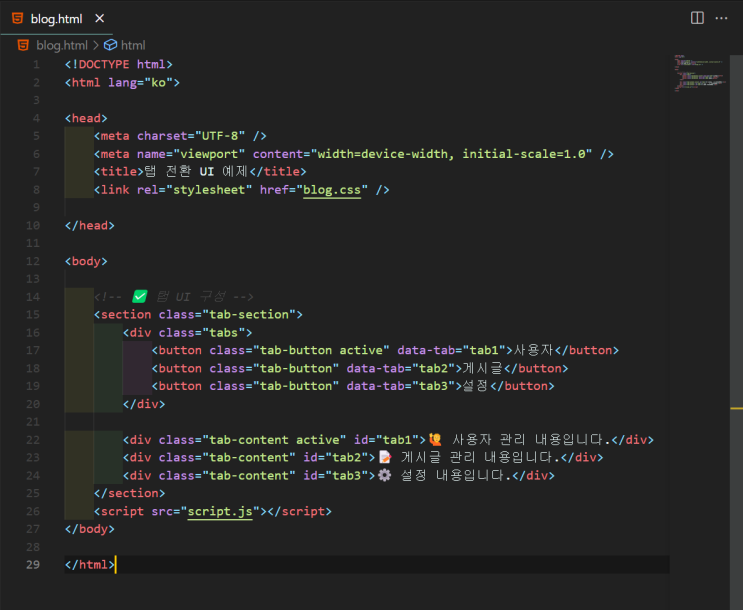Click the 사용자 button text on line 17
The image size is (743, 610).
point(534,350)
